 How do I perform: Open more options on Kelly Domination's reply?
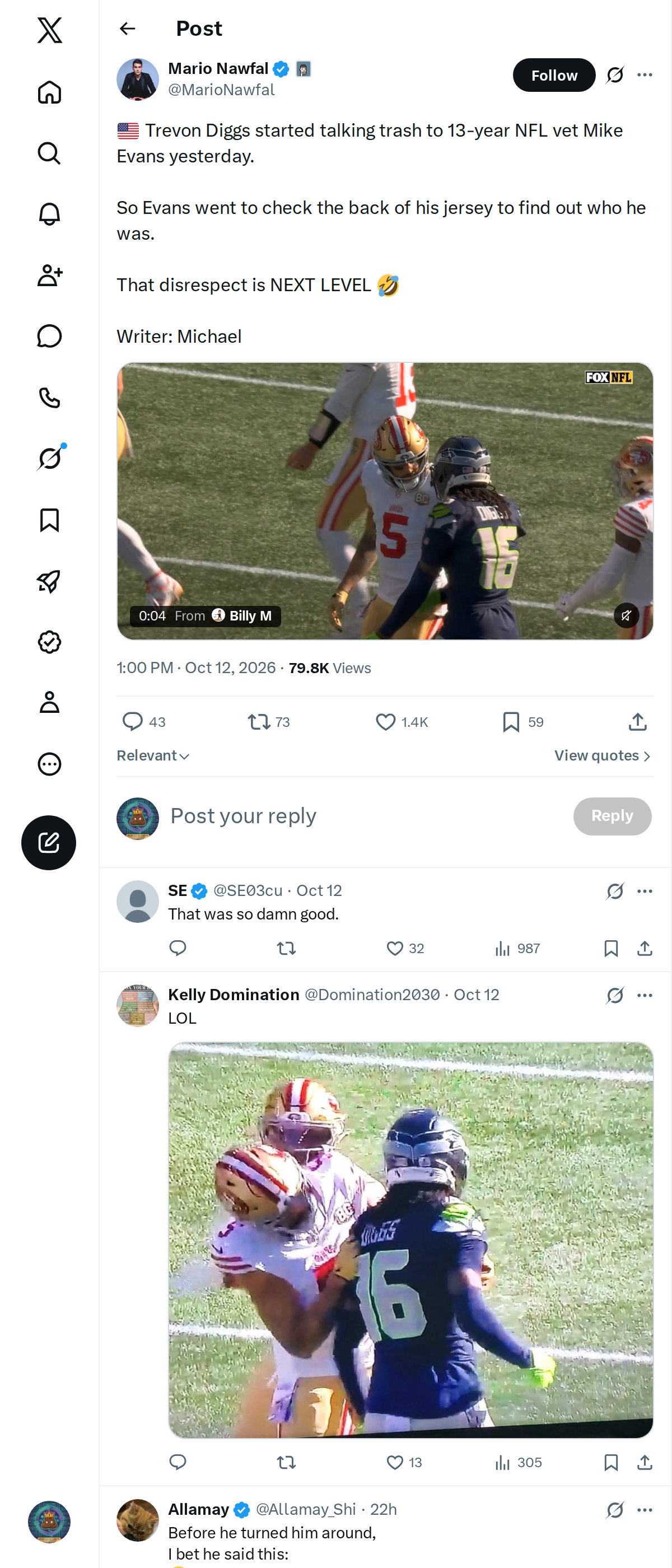645,995
